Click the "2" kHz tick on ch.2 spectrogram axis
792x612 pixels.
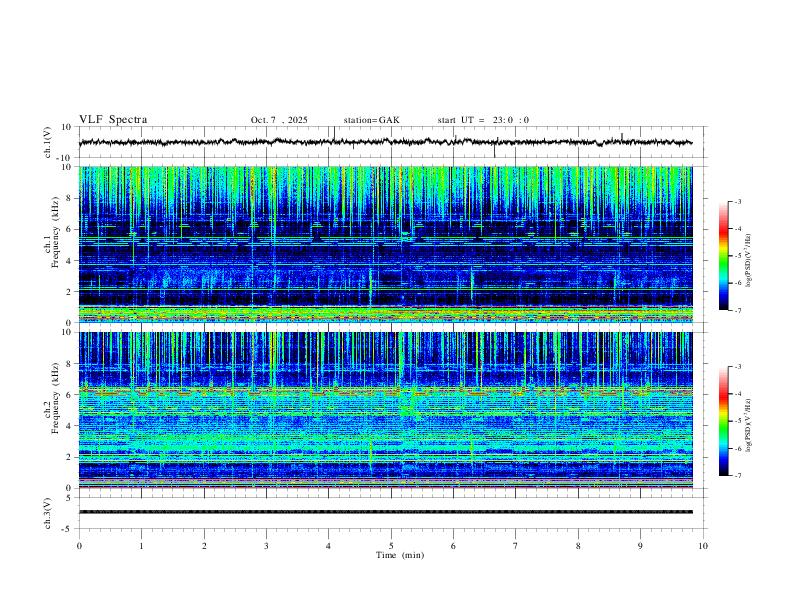pyautogui.click(x=69, y=457)
